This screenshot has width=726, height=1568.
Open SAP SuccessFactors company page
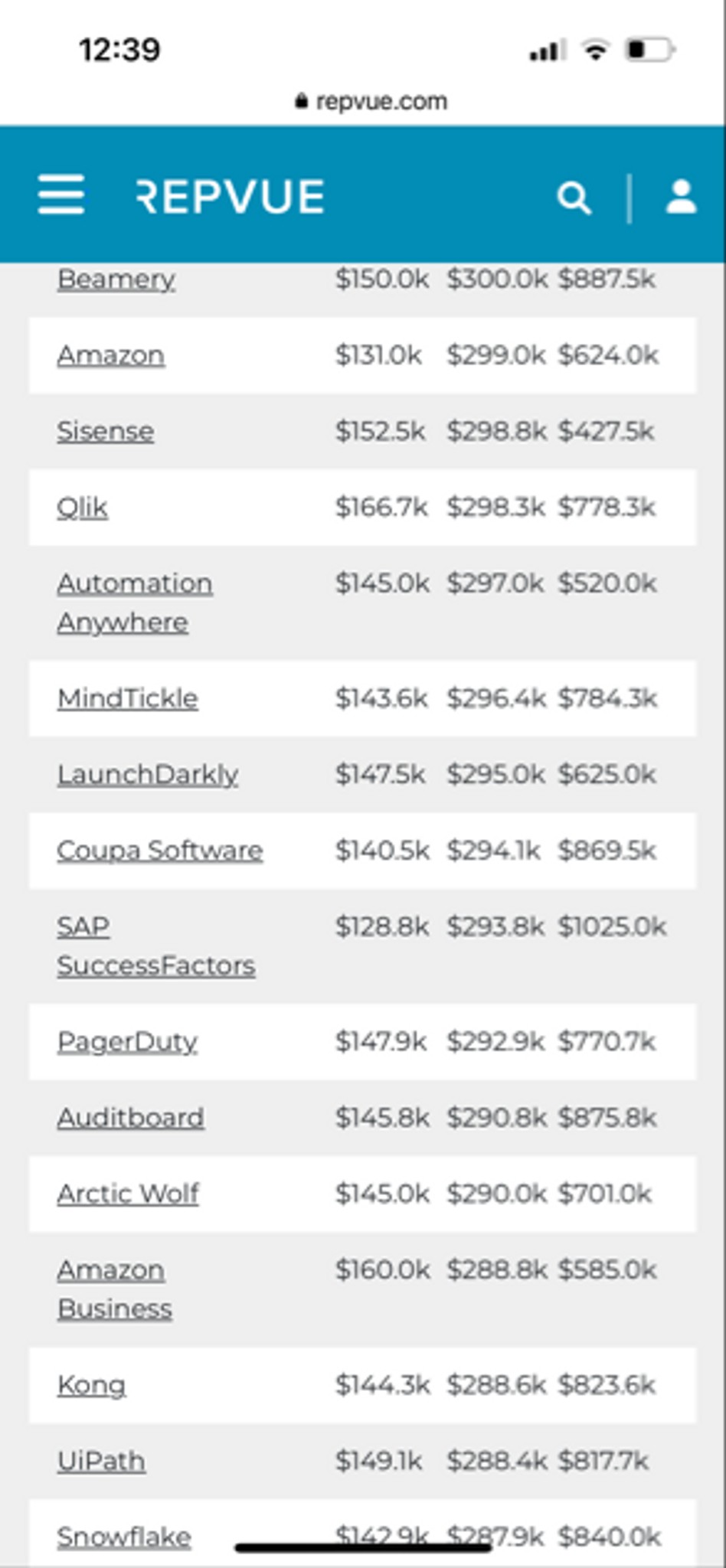(x=156, y=945)
